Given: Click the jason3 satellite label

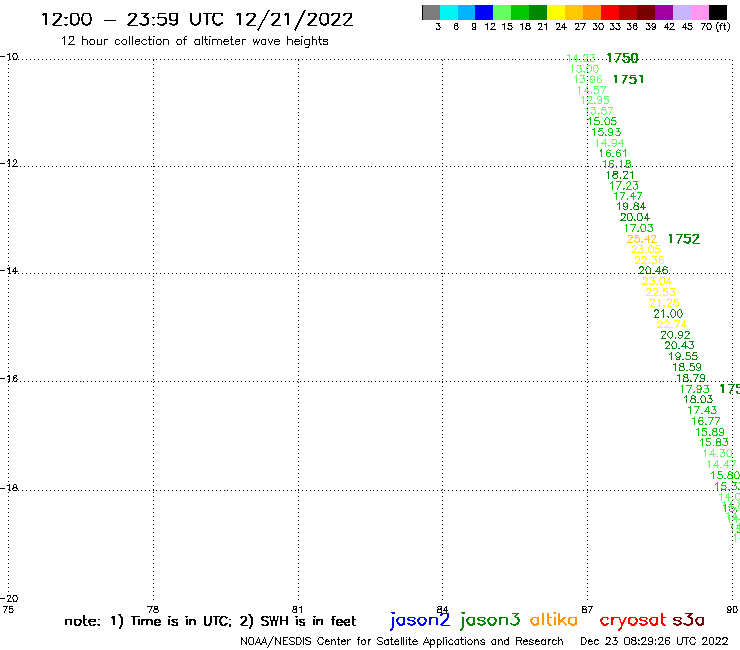Looking at the screenshot, I should pos(490,621).
